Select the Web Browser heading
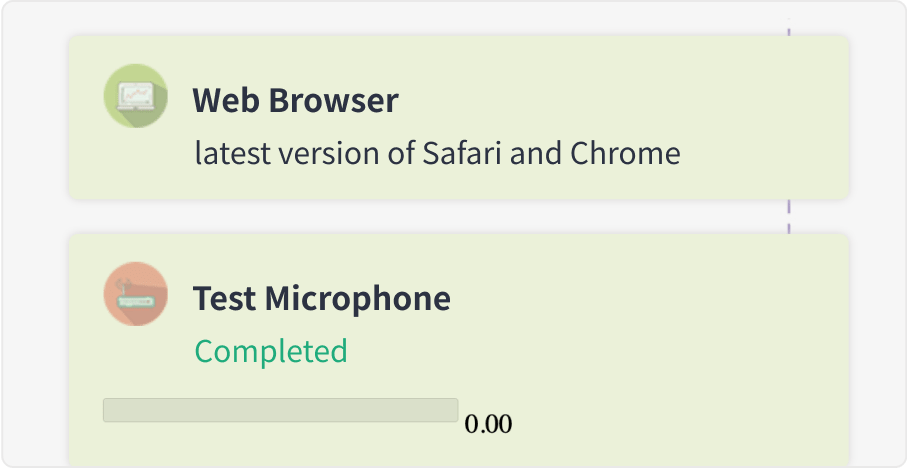This screenshot has width=907, height=468. click(295, 100)
